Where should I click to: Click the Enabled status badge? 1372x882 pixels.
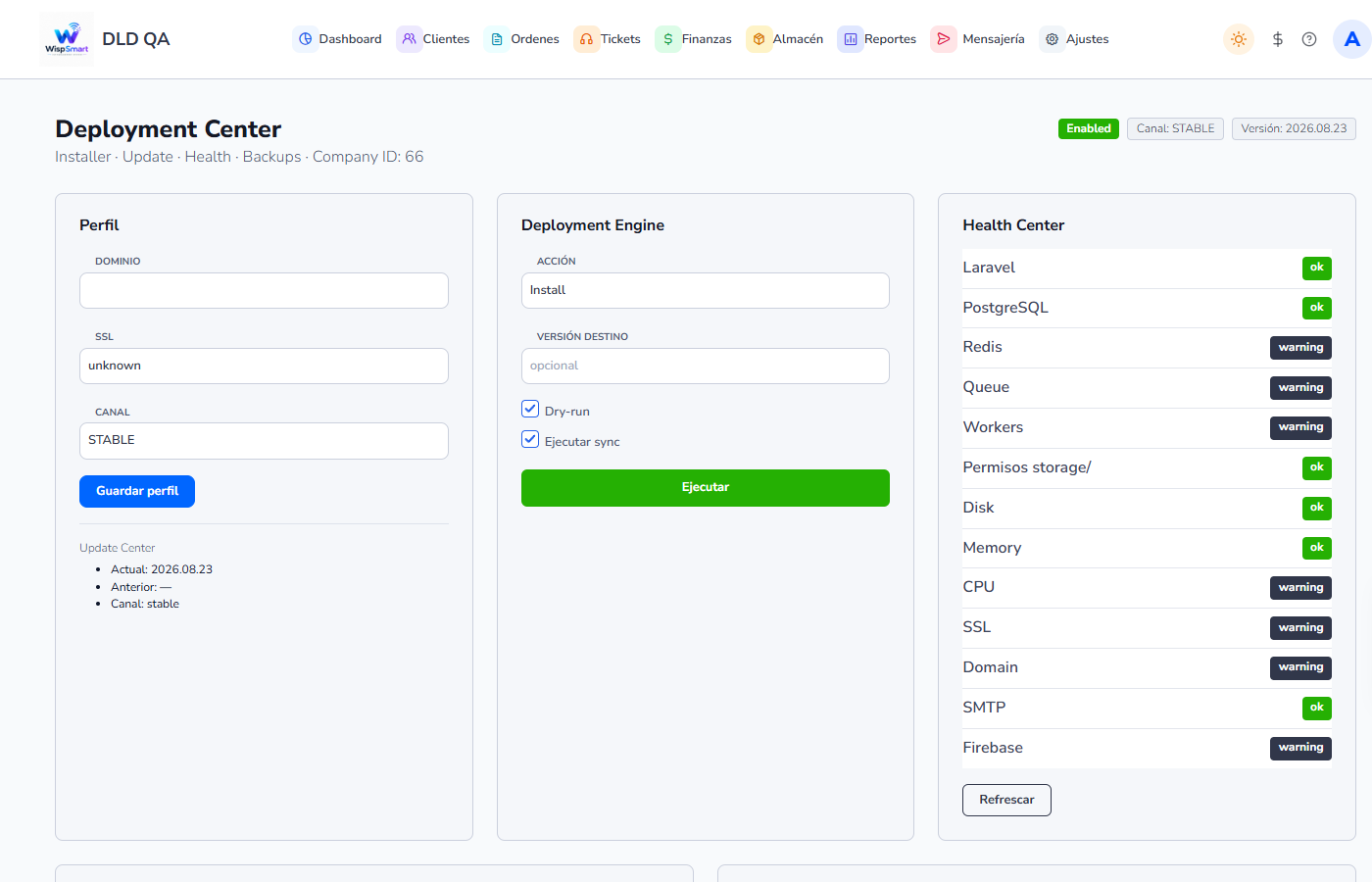tap(1089, 128)
